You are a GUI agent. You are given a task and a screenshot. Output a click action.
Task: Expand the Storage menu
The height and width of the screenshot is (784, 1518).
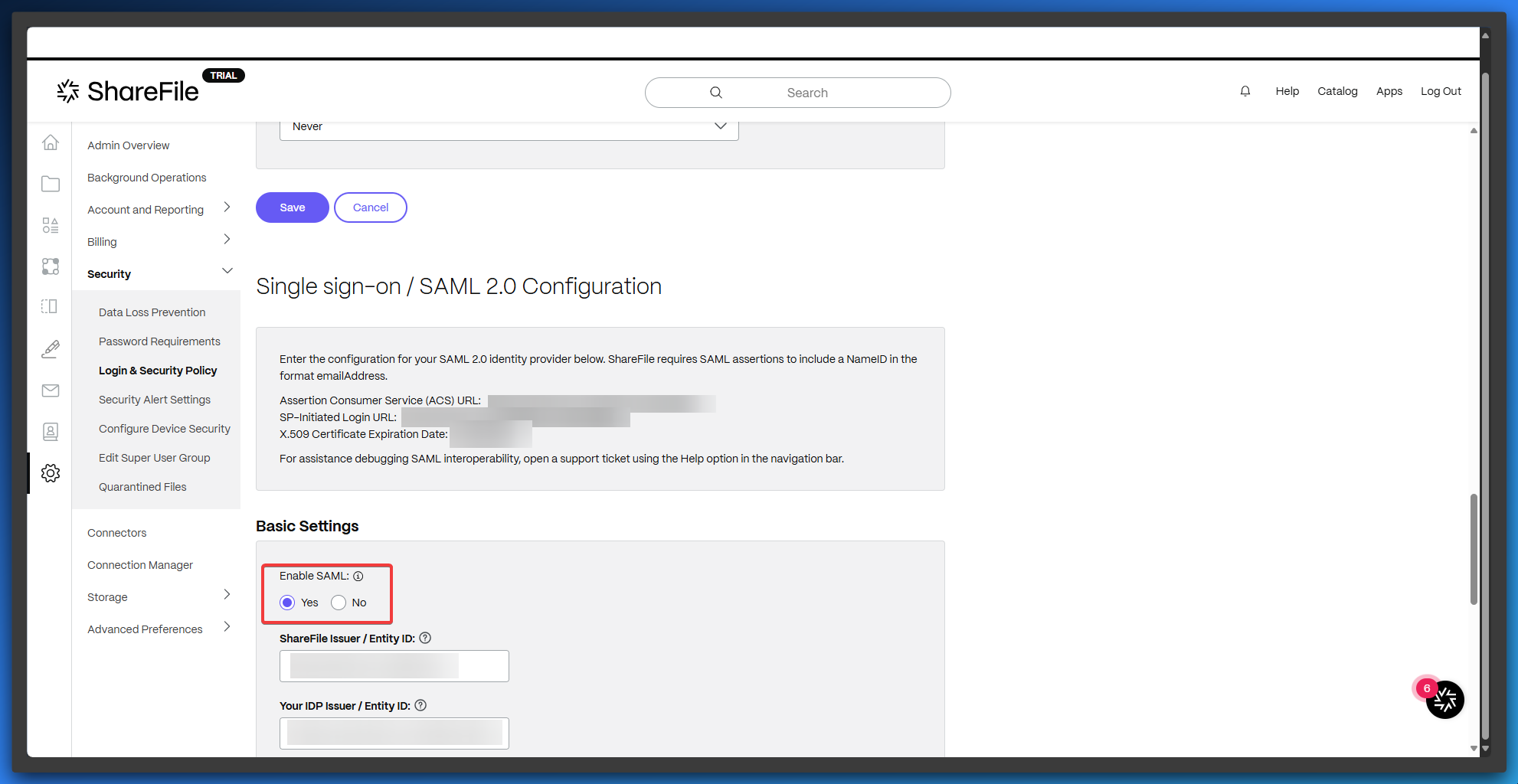point(227,595)
